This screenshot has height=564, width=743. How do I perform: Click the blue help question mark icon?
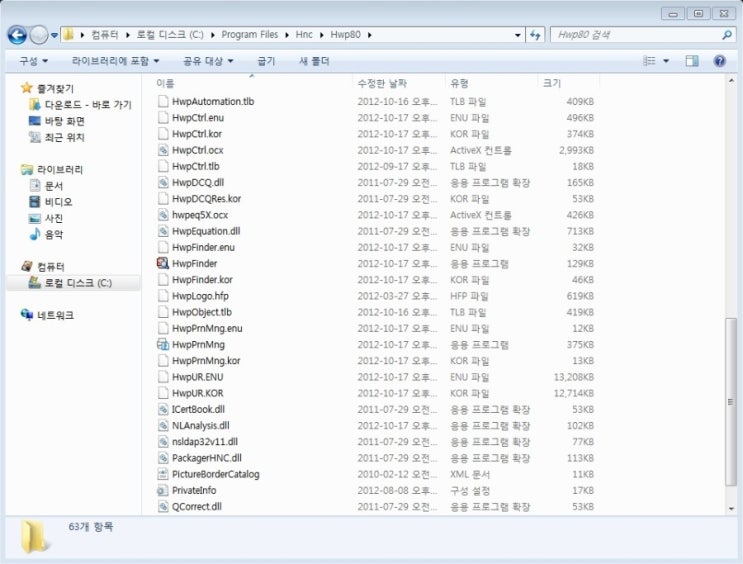coord(719,61)
